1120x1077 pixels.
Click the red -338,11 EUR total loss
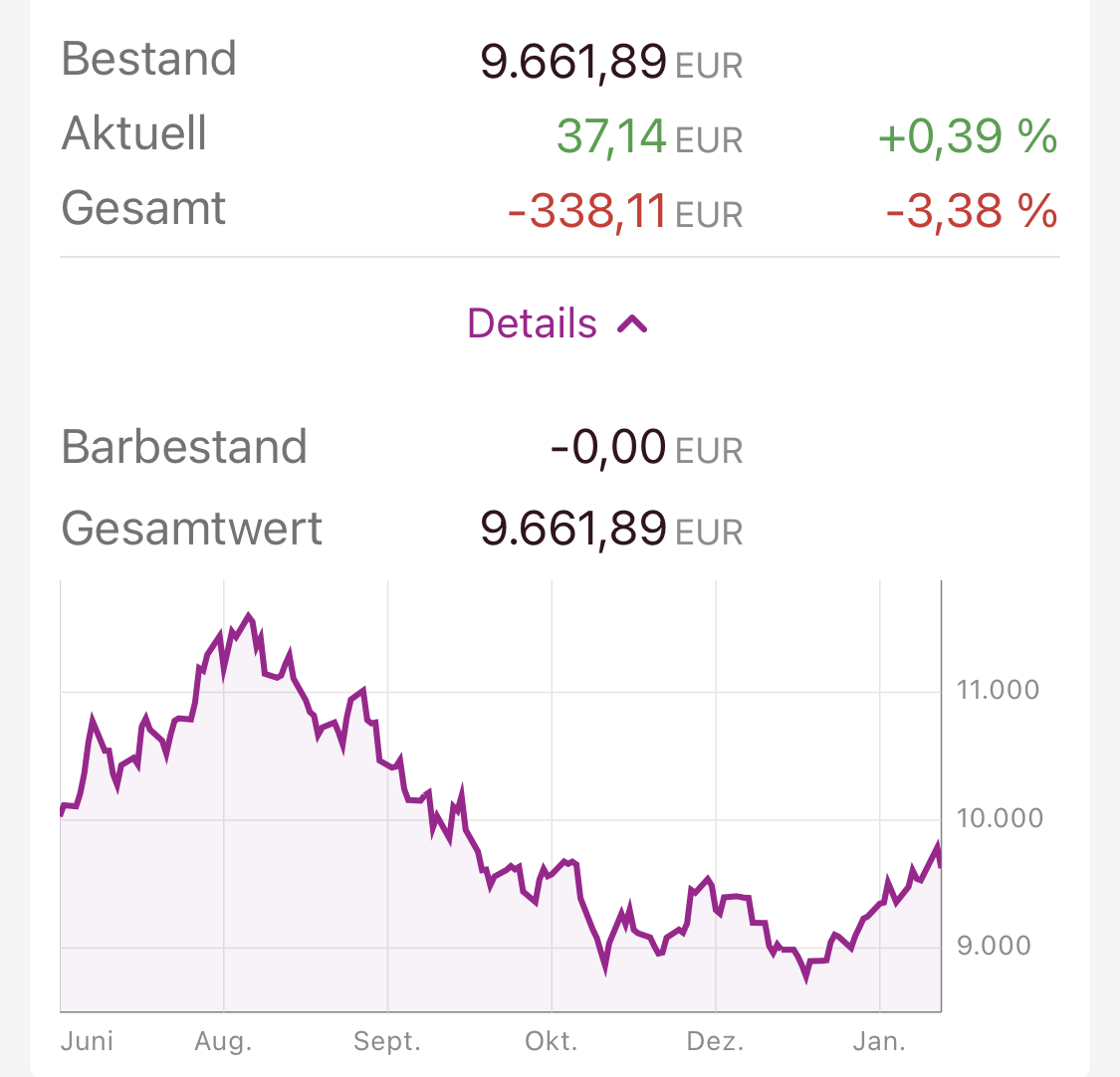625,211
